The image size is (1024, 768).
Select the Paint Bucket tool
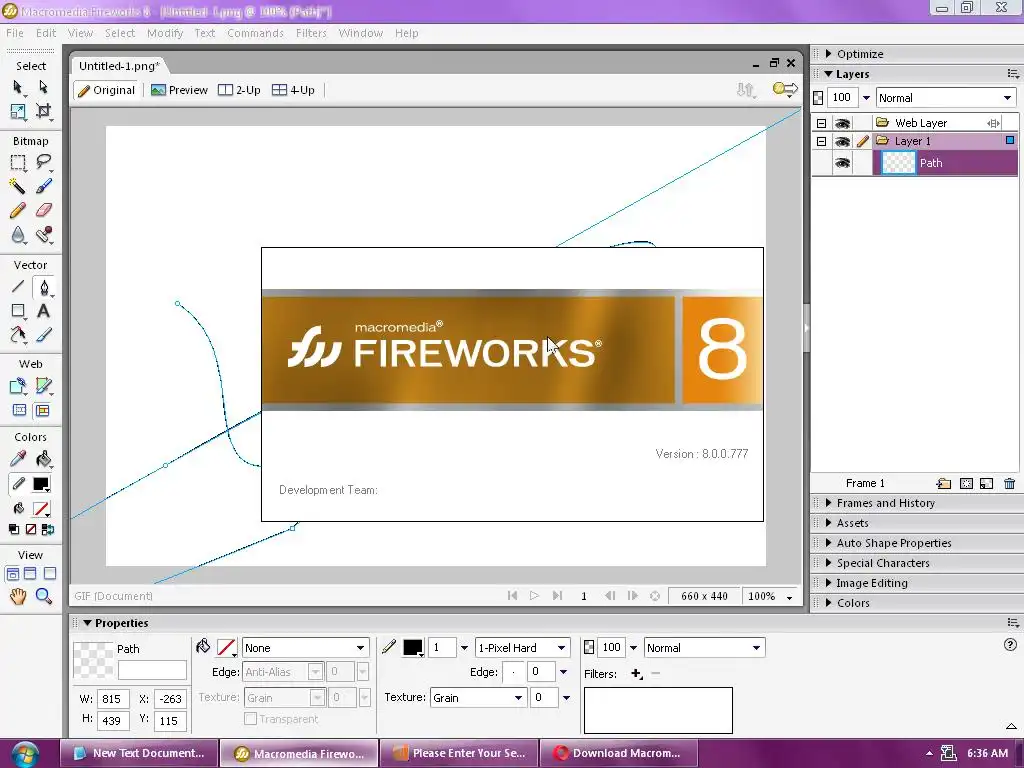click(43, 459)
